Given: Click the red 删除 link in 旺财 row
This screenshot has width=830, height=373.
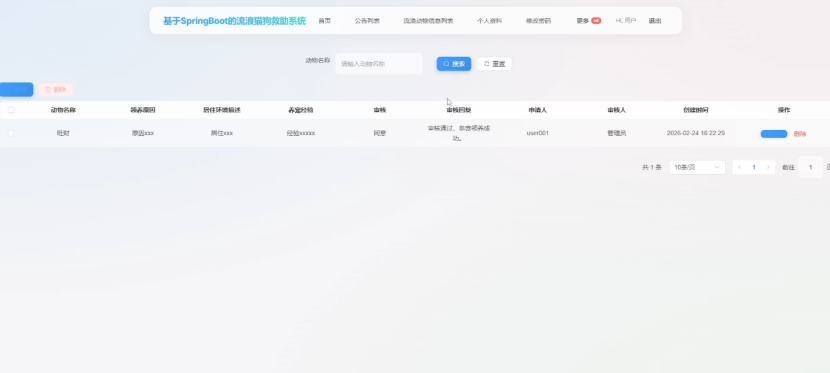Looking at the screenshot, I should coord(800,134).
